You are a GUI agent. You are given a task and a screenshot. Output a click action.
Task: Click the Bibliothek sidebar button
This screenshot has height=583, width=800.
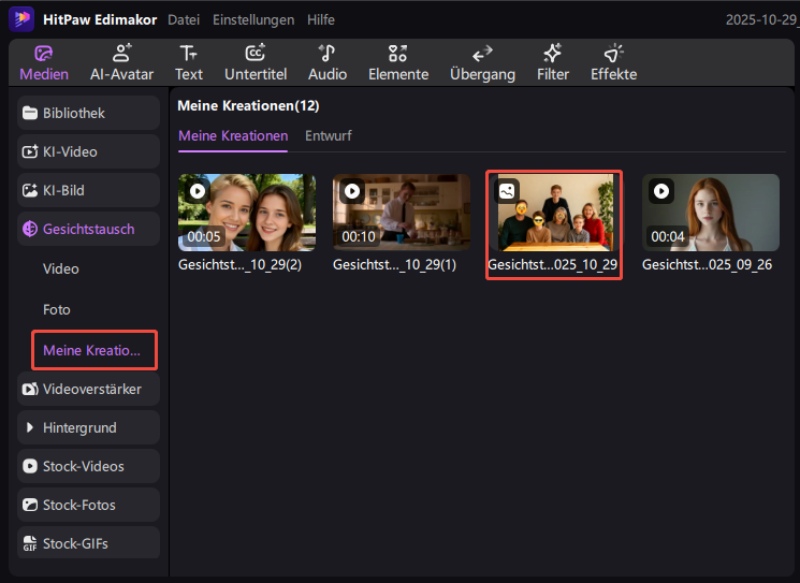tap(88, 113)
